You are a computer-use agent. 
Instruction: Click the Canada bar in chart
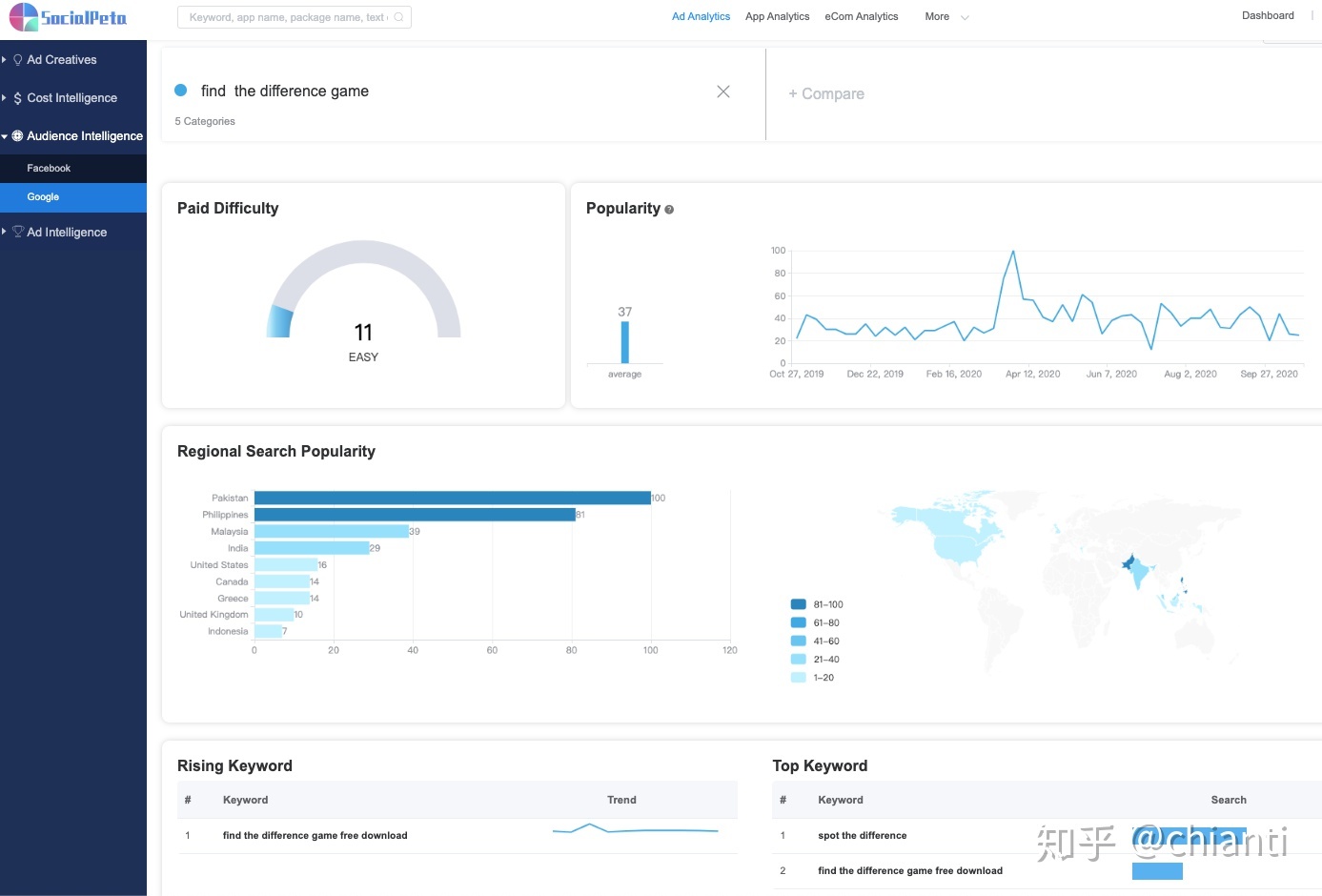tap(282, 581)
